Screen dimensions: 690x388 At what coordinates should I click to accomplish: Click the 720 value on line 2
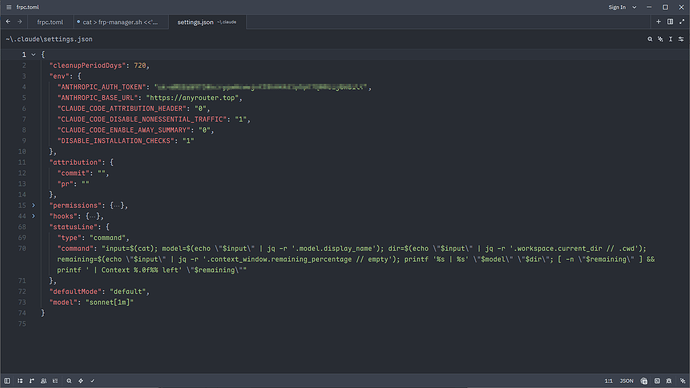click(140, 66)
